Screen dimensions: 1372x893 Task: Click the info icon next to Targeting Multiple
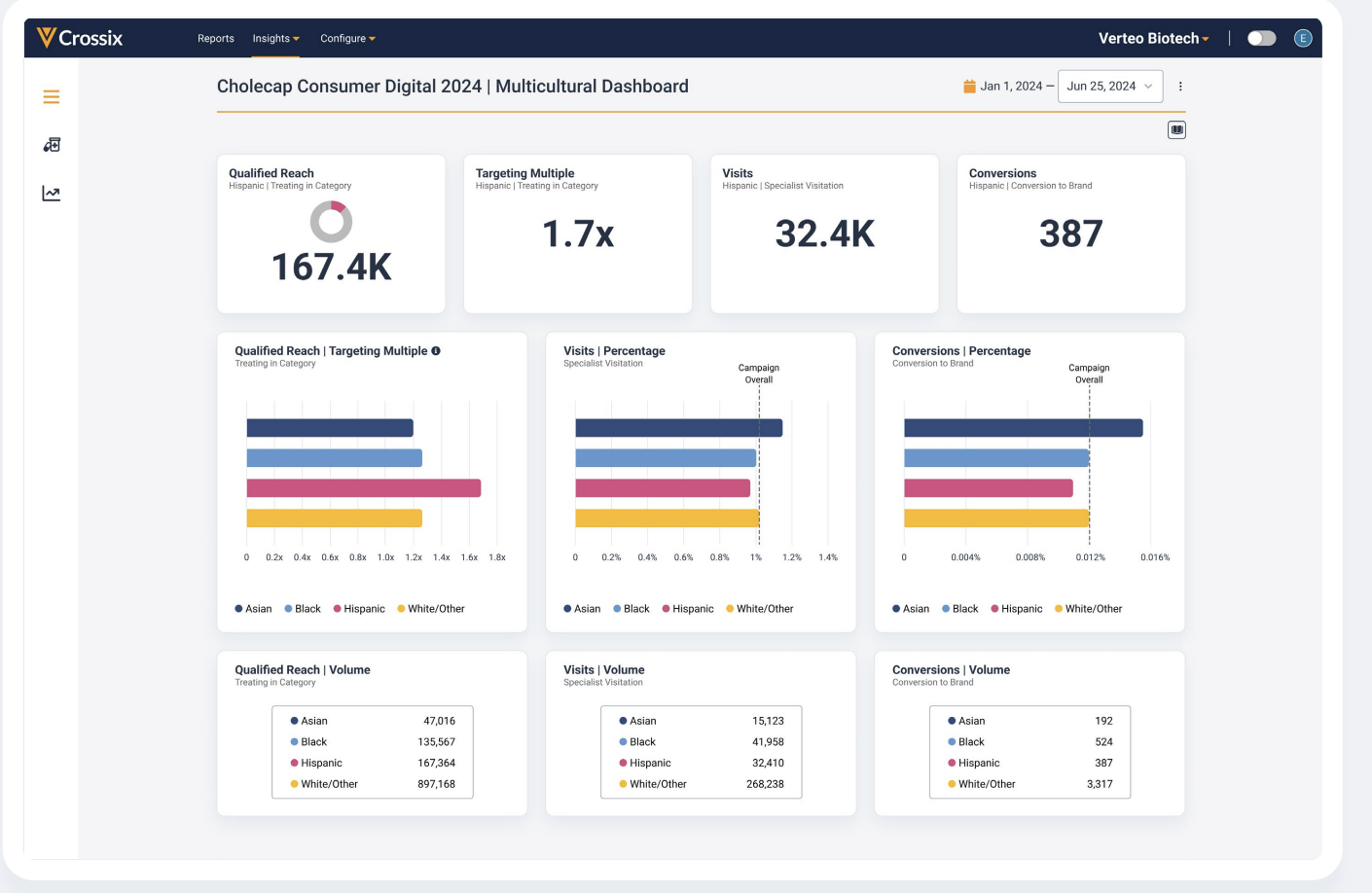(x=436, y=351)
